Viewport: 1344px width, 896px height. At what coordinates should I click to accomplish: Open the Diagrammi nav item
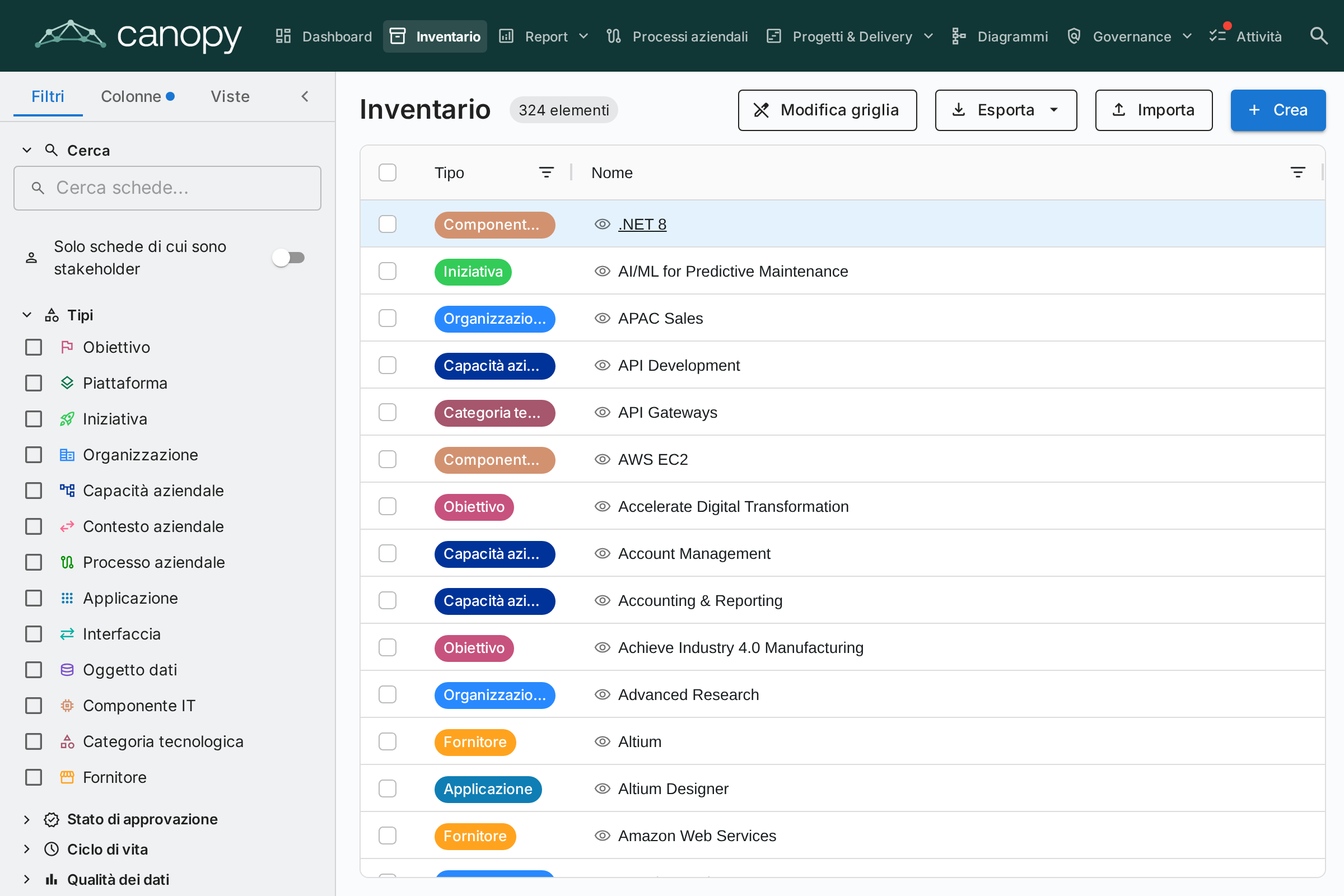coord(1000,36)
